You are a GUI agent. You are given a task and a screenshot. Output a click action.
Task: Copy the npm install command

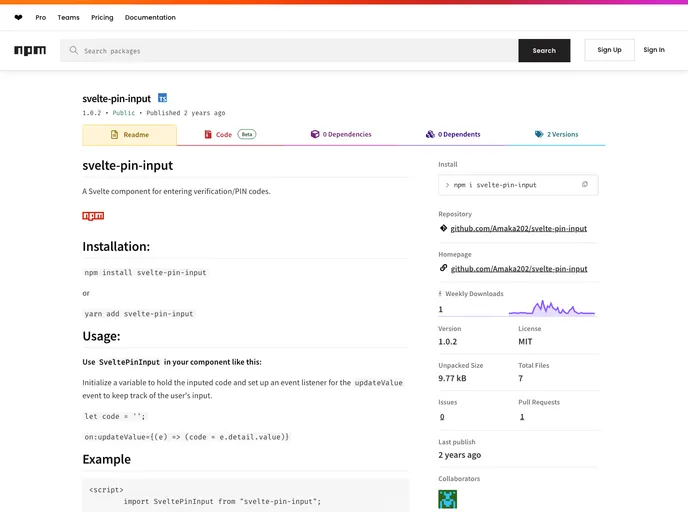click(584, 185)
